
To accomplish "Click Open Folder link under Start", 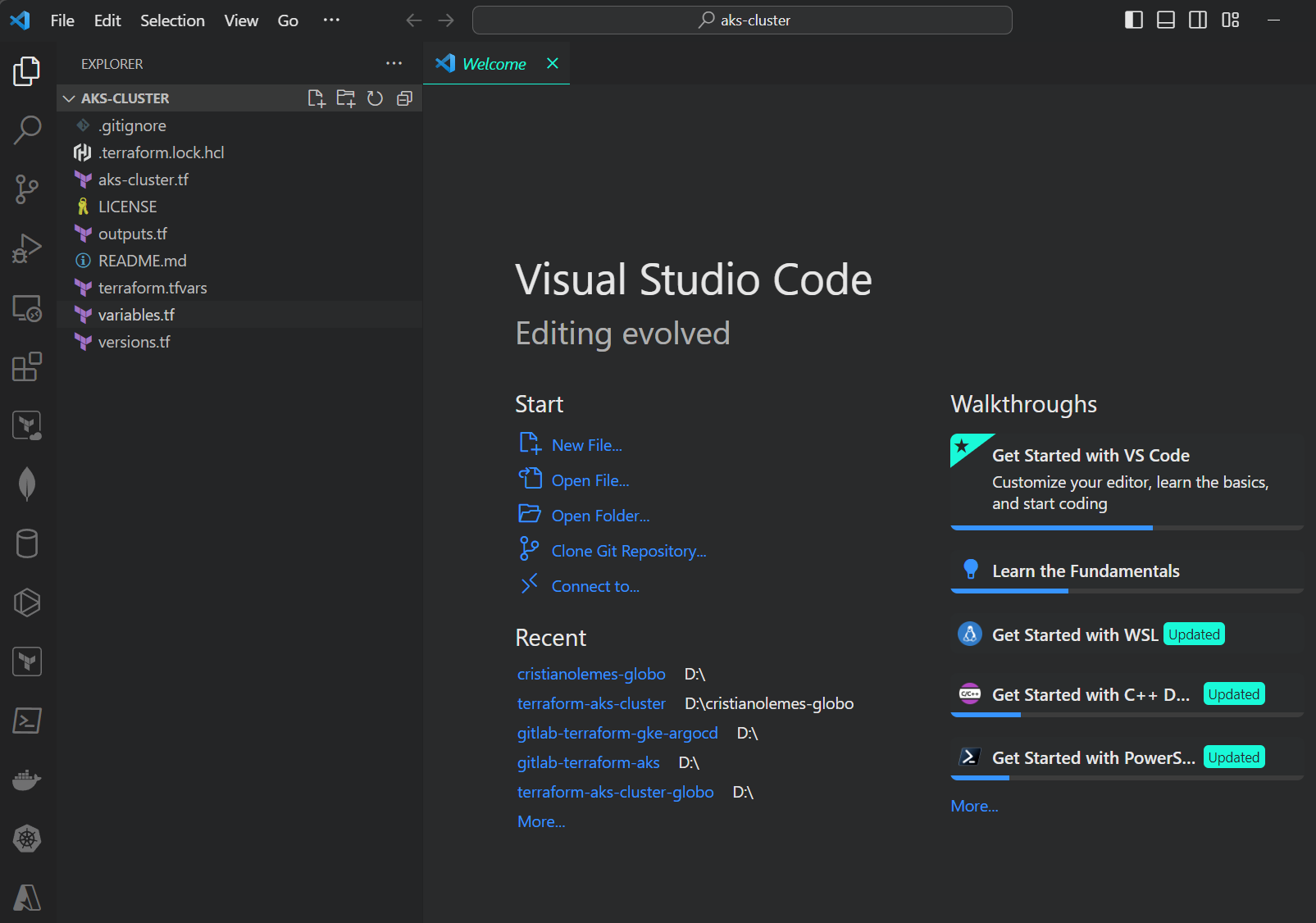I will pyautogui.click(x=600, y=516).
